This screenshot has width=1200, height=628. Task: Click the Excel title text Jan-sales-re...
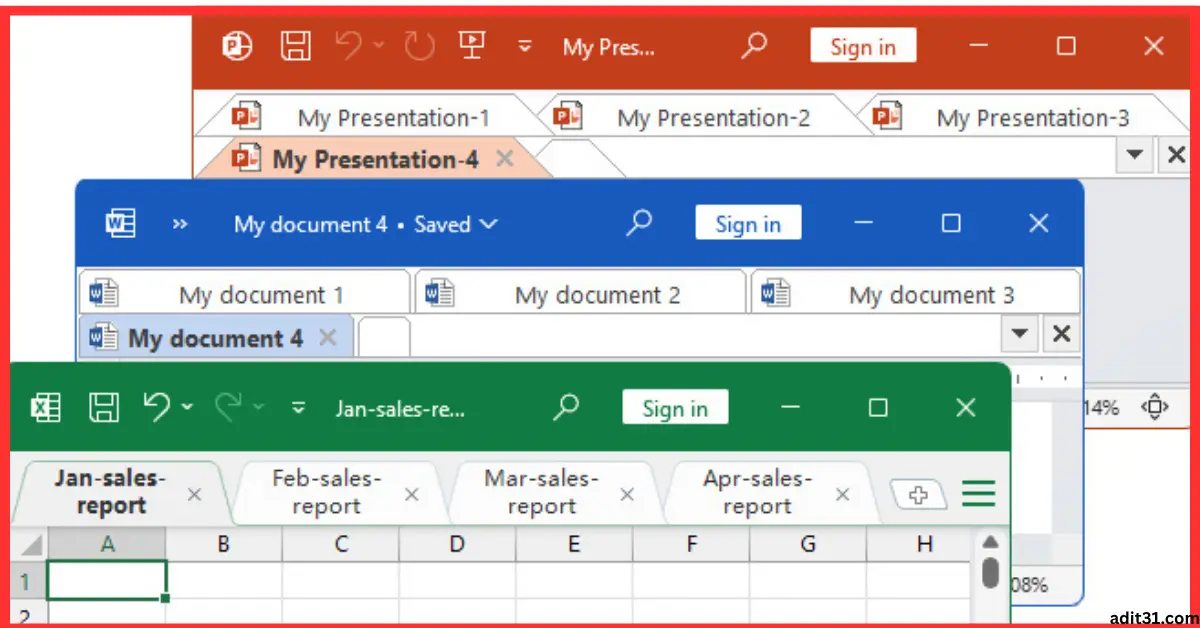400,408
